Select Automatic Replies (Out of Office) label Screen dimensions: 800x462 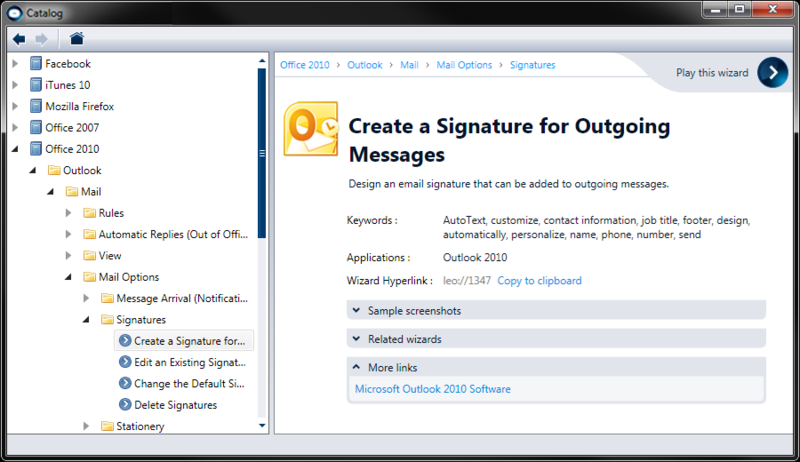pos(173,234)
